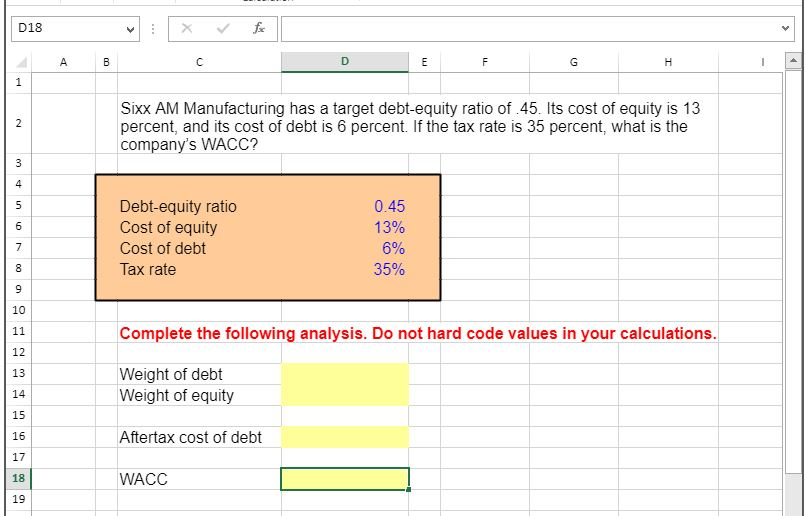Select the yellow Aftertax cost of debt cell
Screen dimensions: 805x516
345,437
